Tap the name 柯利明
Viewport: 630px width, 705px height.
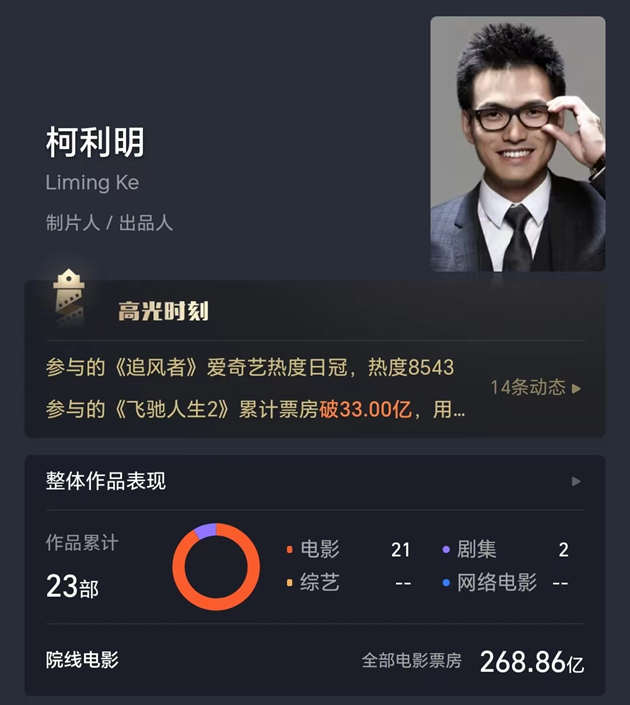click(95, 142)
